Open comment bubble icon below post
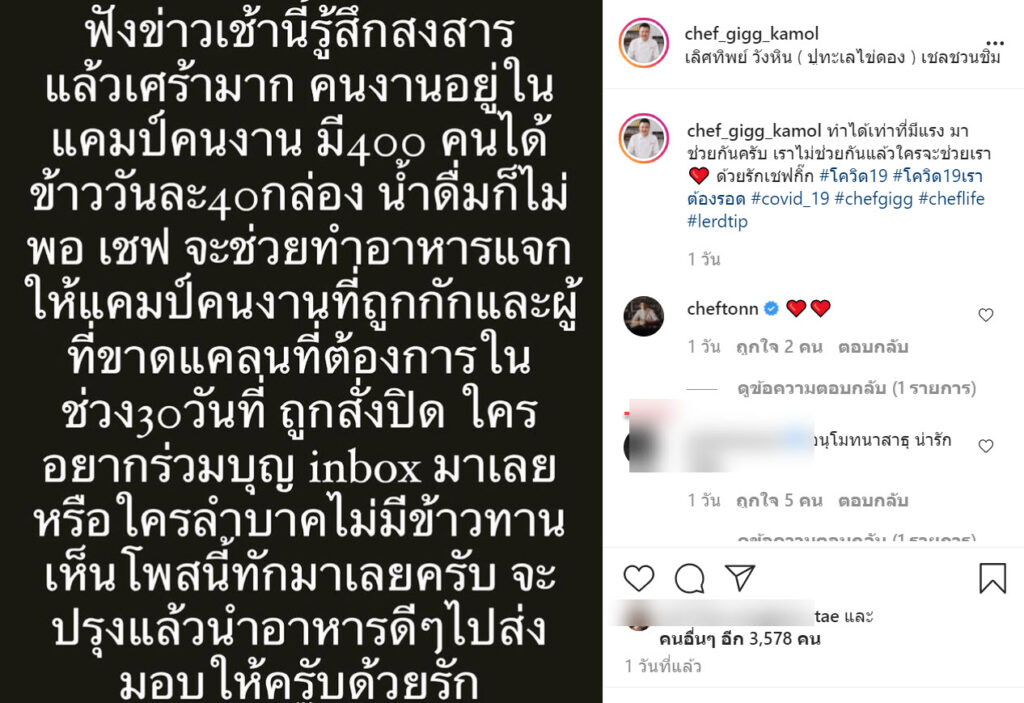This screenshot has height=703, width=1024. pos(690,578)
